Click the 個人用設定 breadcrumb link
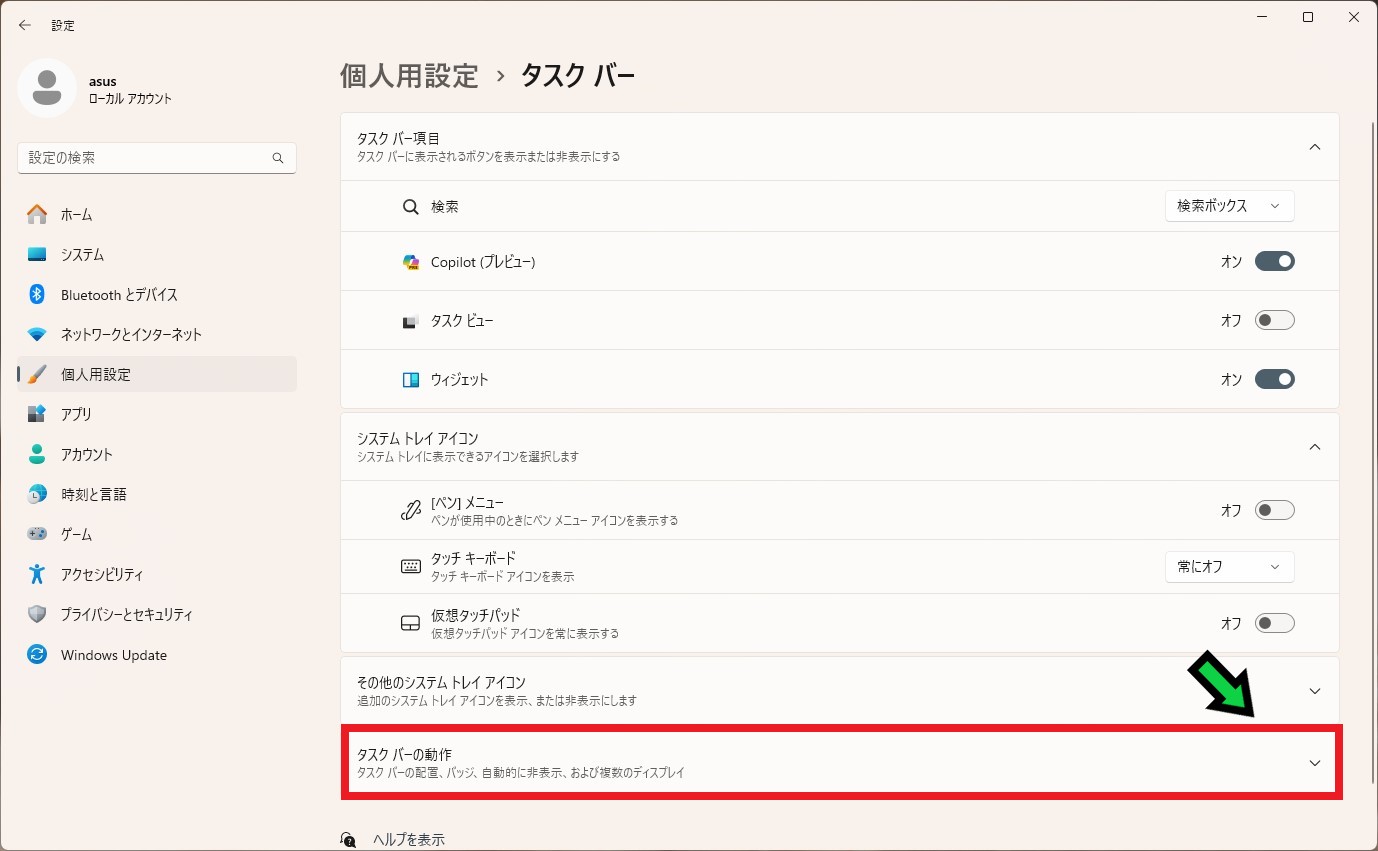This screenshot has width=1378, height=851. tap(409, 76)
